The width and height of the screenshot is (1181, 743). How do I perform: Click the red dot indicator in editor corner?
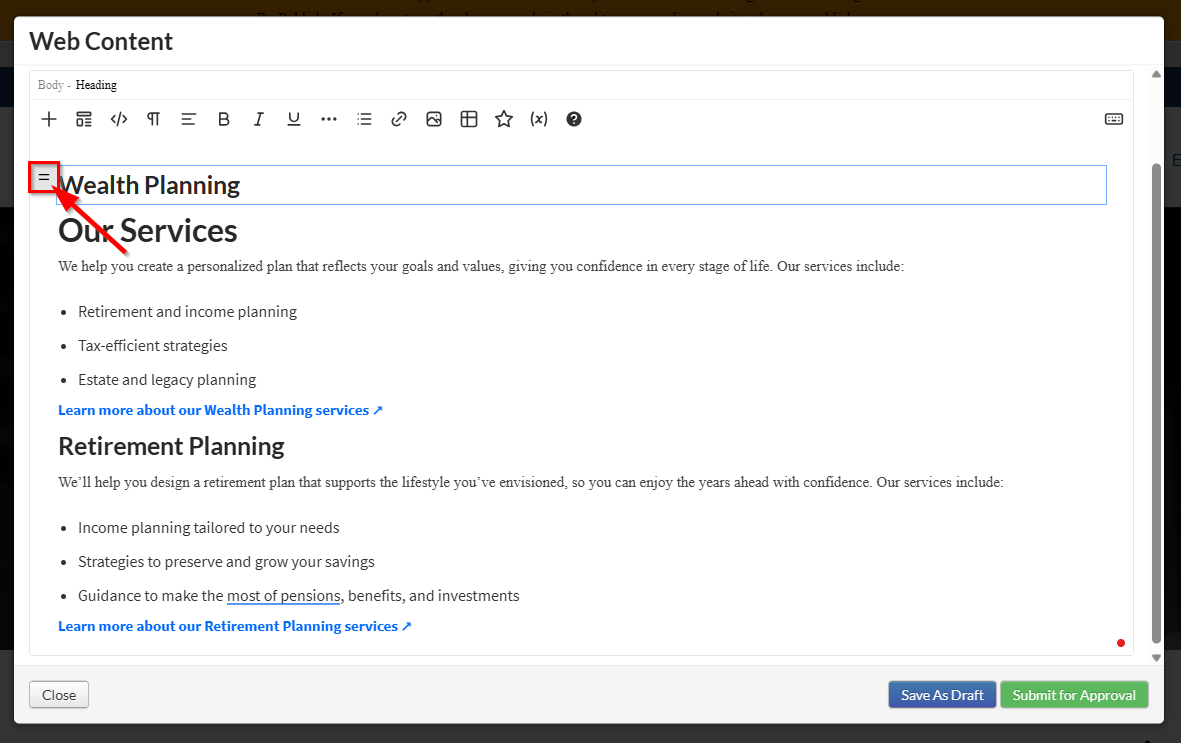point(1121,643)
